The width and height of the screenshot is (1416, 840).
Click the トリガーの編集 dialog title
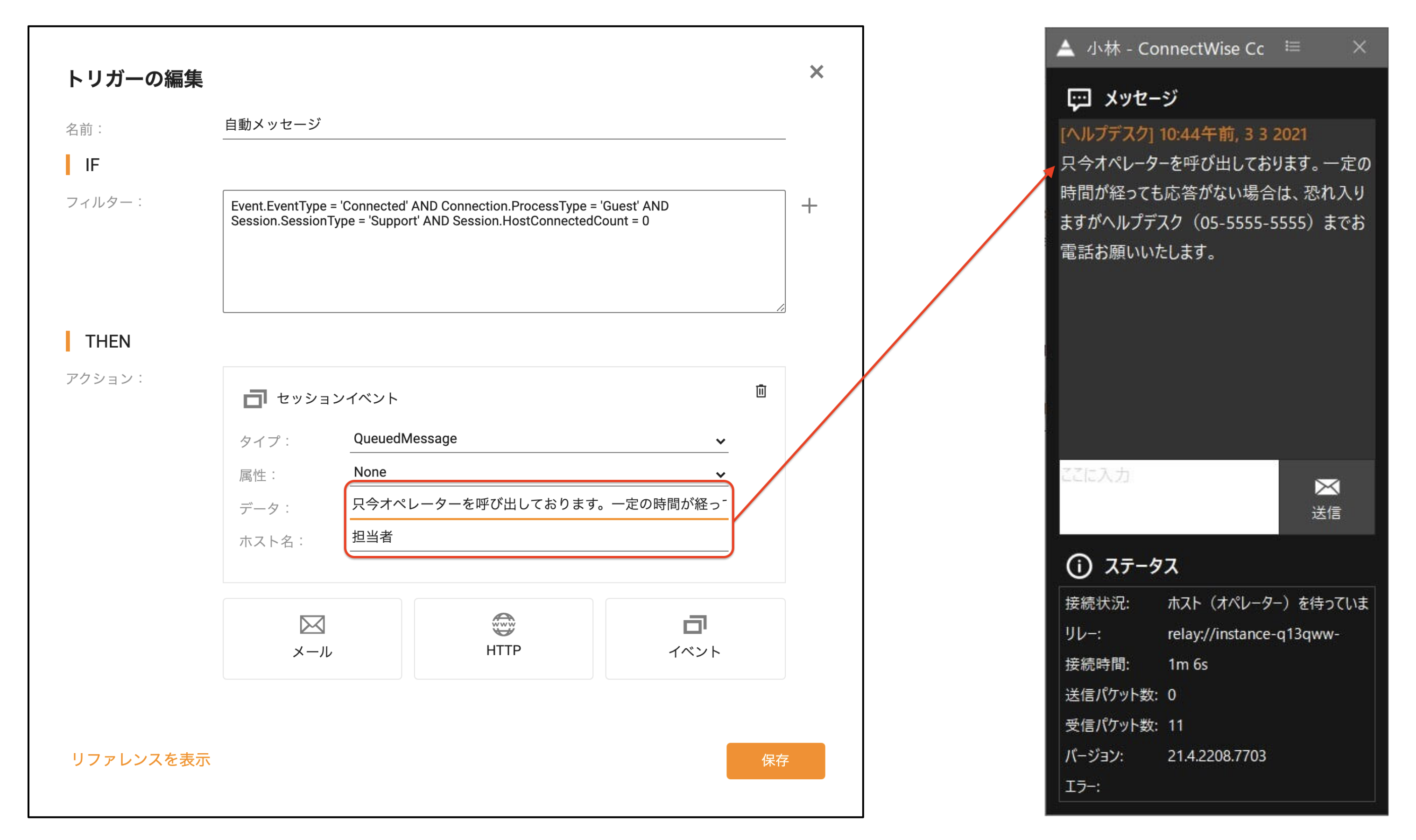point(135,79)
